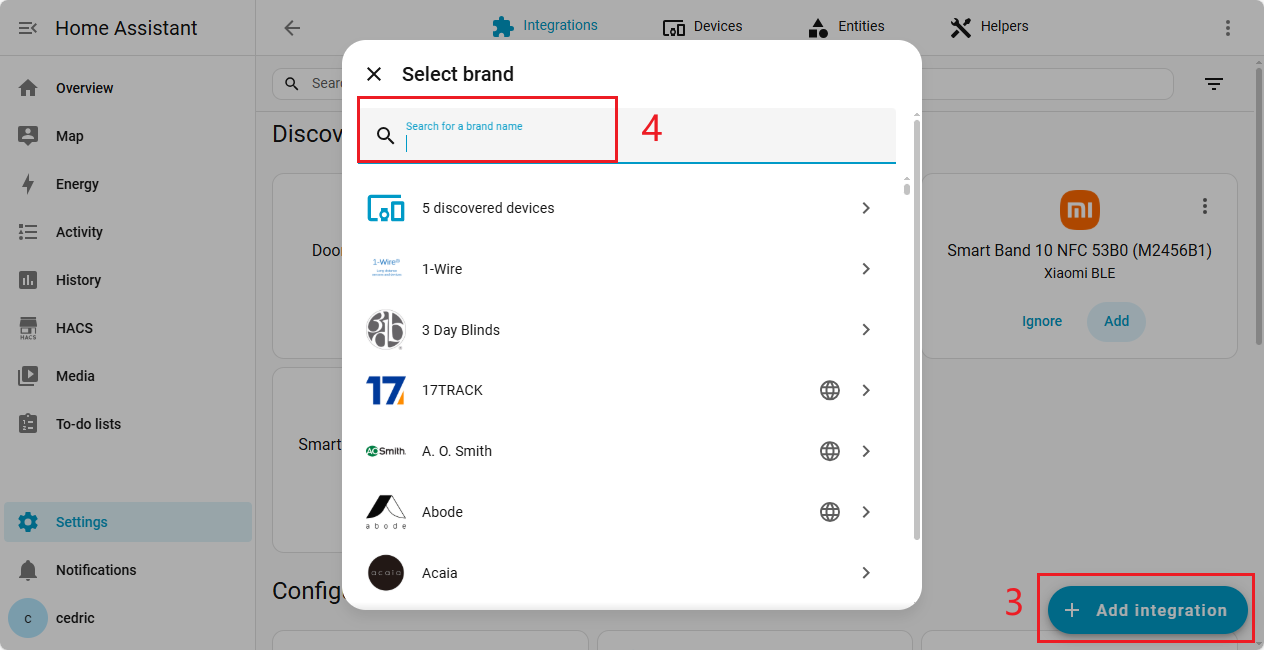This screenshot has width=1264, height=650.
Task: Open Smart Band card three-dot menu
Action: coord(1205,206)
